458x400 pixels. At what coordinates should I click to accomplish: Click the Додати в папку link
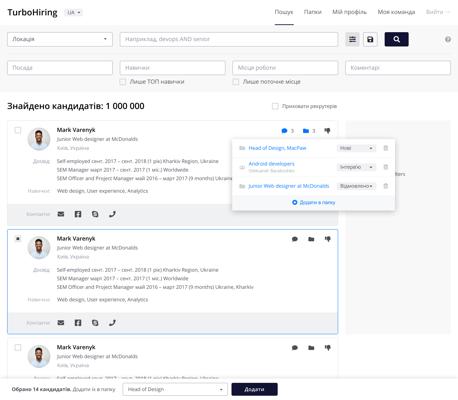(x=314, y=202)
